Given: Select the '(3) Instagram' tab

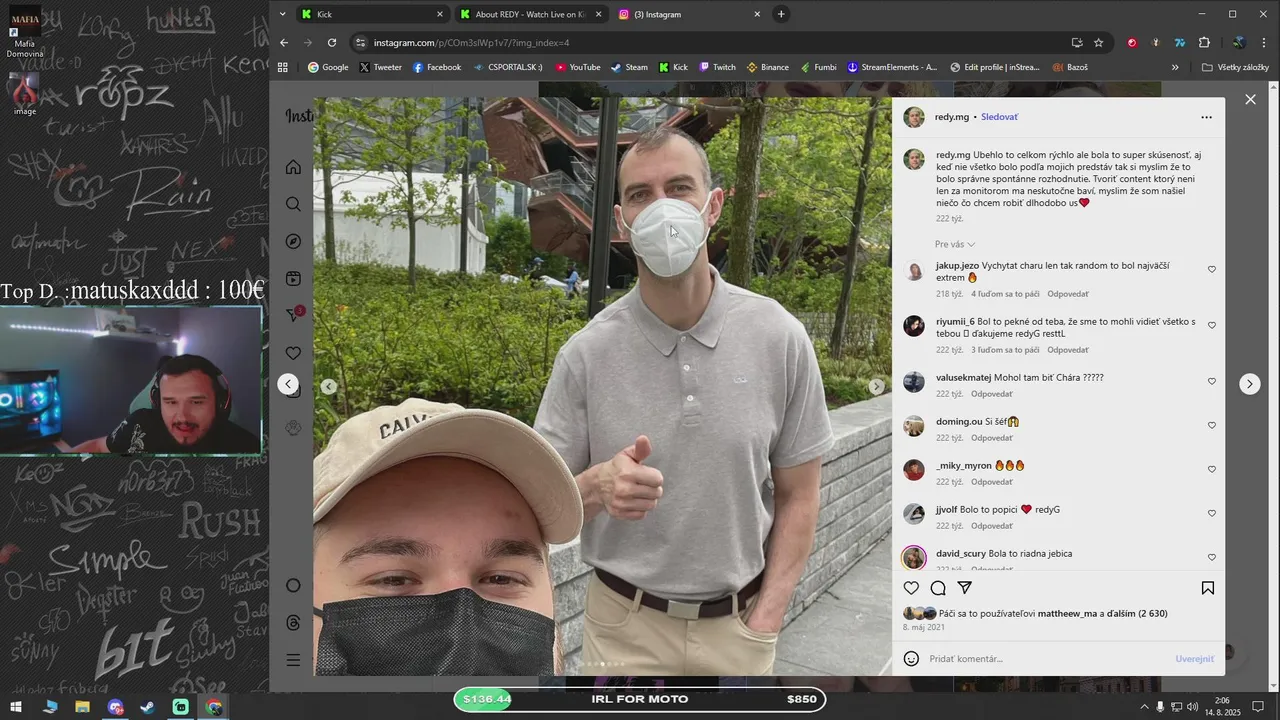Looking at the screenshot, I should (689, 14).
